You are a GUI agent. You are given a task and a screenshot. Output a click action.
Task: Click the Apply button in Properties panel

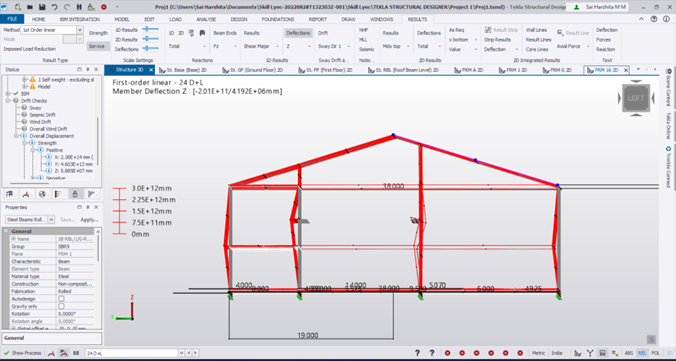(x=89, y=220)
